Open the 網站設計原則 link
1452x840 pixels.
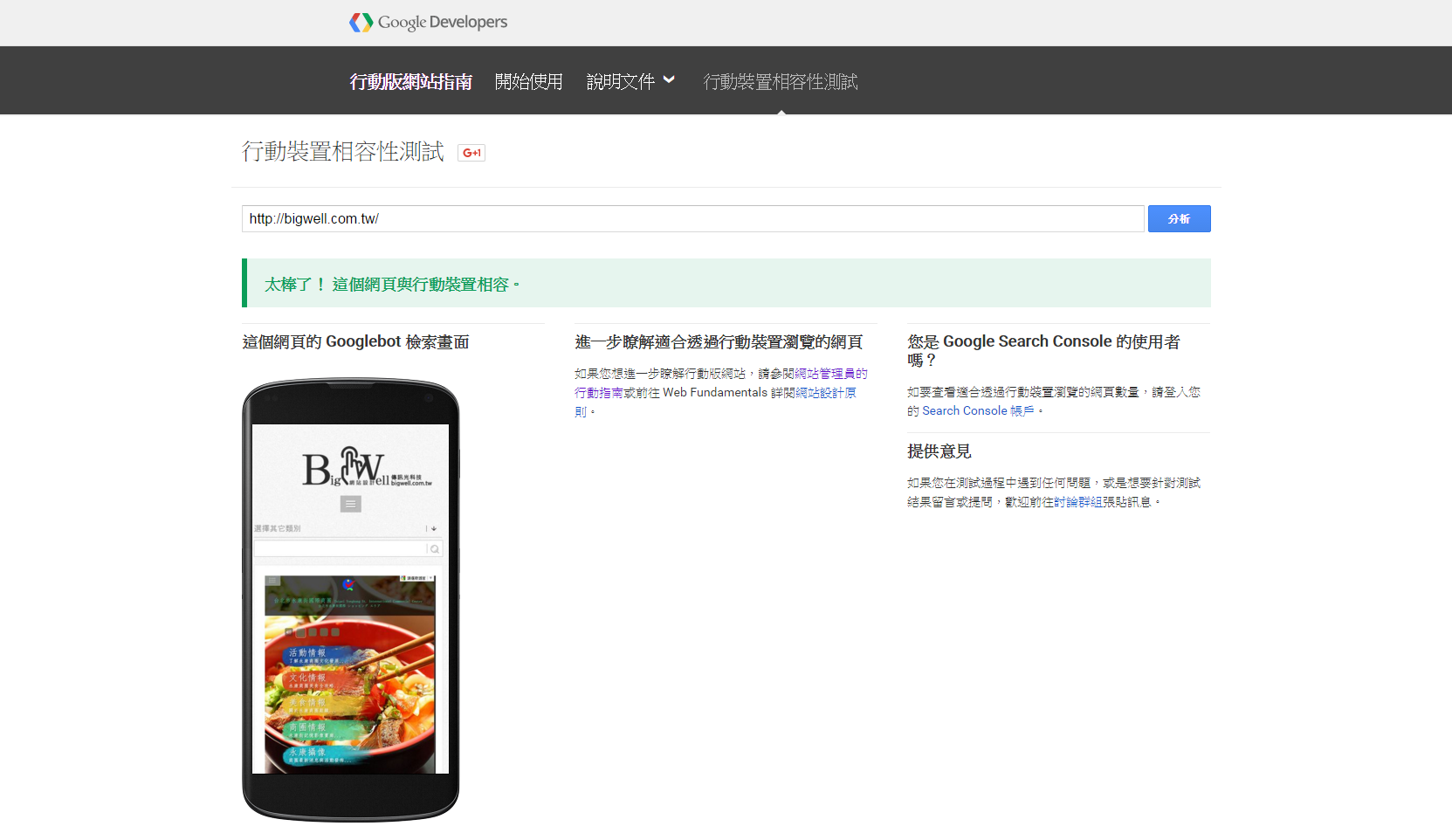coord(825,393)
